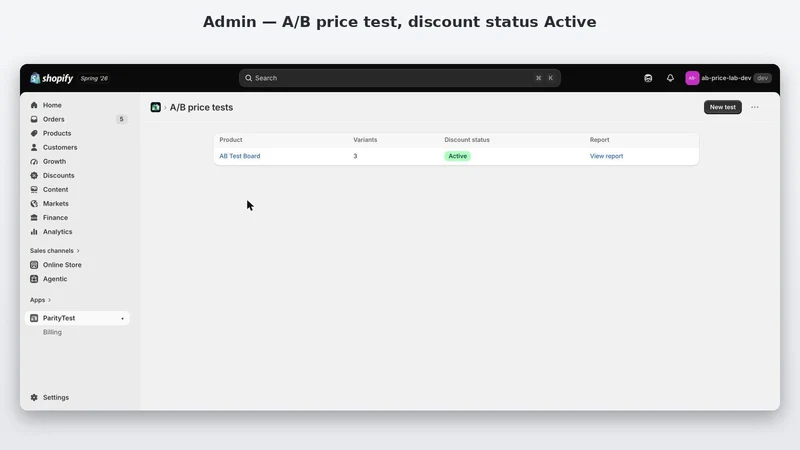Expand Sales channels chevron

tap(78, 251)
